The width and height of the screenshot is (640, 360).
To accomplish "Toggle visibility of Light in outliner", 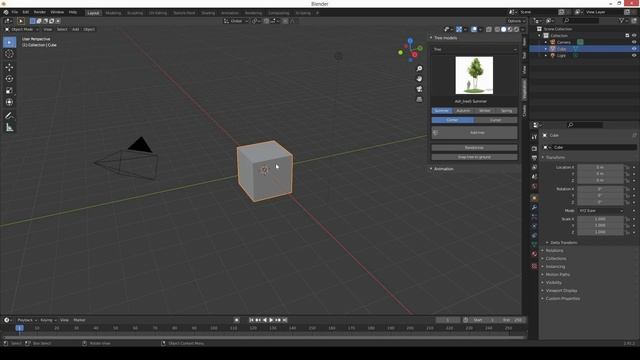I will pyautogui.click(x=634, y=56).
